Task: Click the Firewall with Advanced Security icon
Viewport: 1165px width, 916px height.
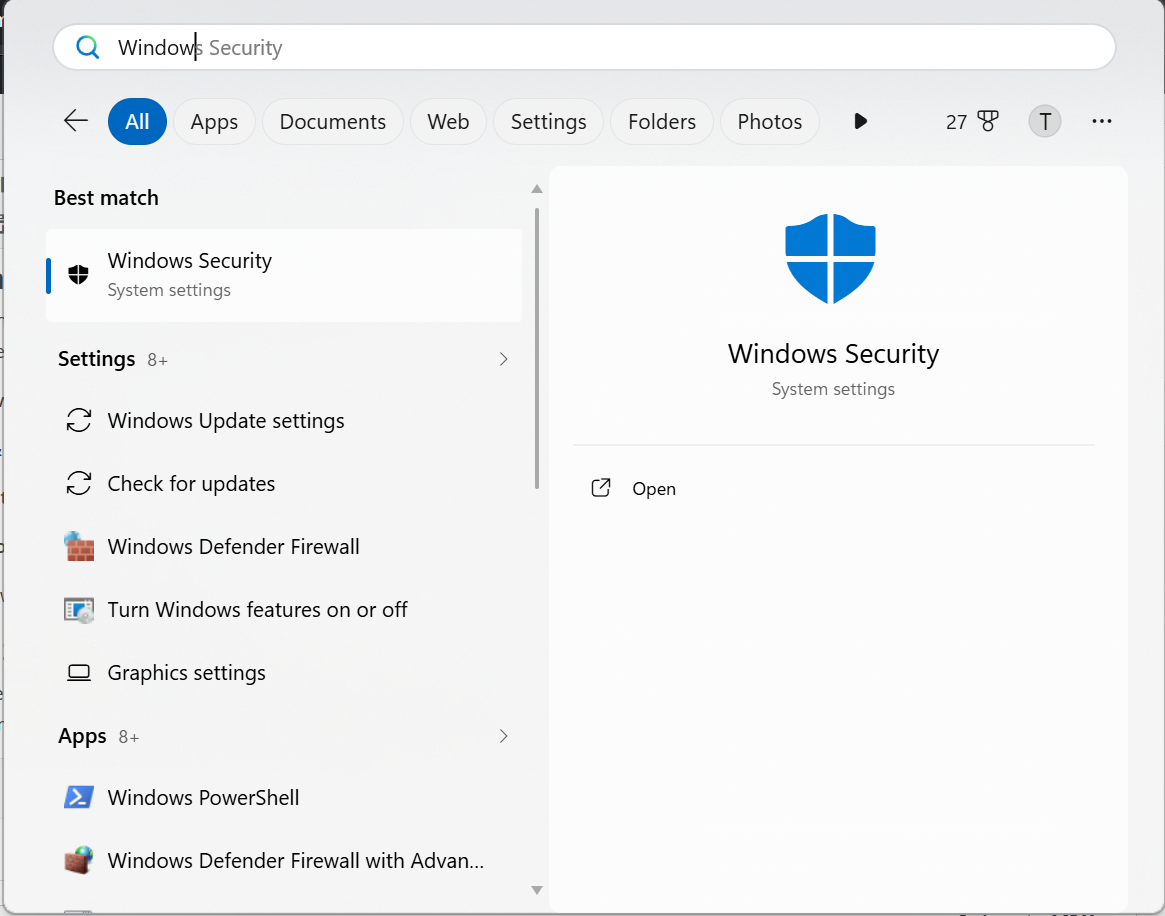Action: (79, 860)
